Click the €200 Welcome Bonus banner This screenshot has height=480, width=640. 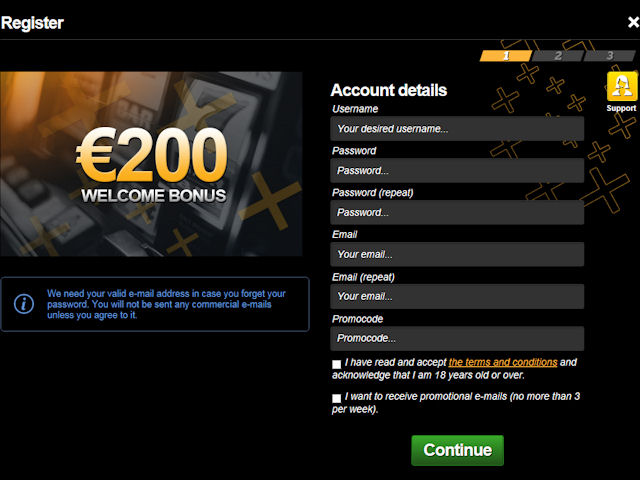tap(151, 164)
